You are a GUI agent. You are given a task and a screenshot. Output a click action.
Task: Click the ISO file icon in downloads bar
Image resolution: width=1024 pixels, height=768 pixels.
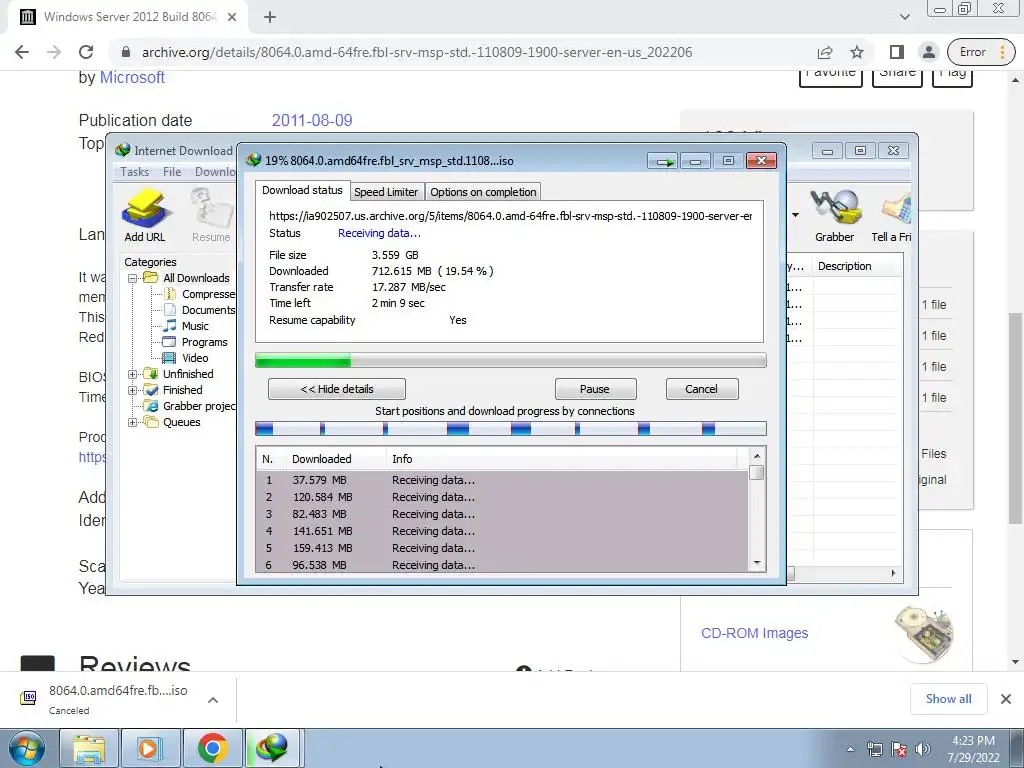point(28,698)
